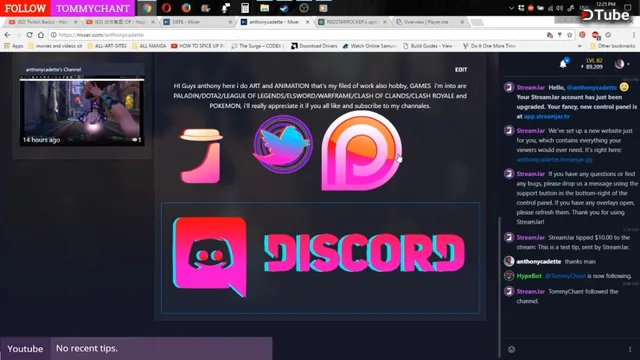Switch to the SIEFE - Mixer tab
Viewport: 640px width, 360px height.
[x=197, y=22]
